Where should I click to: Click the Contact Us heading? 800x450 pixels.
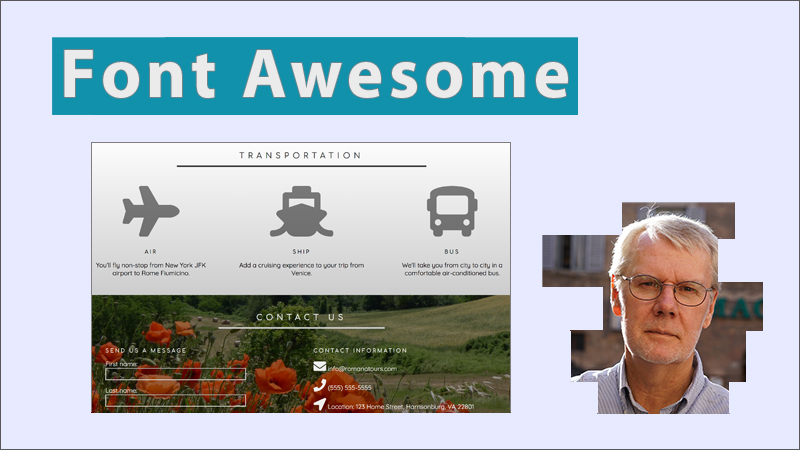tap(300, 318)
